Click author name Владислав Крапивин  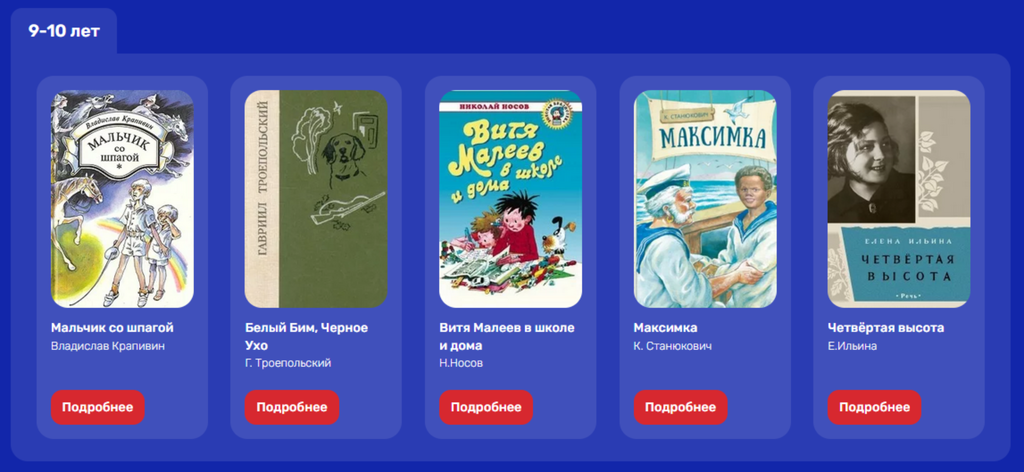(108, 346)
